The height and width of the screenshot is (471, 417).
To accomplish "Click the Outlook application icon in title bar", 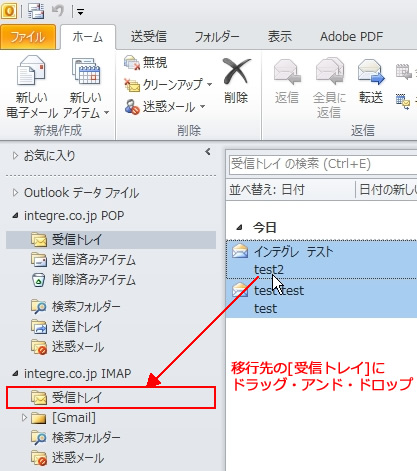I will 9,11.
